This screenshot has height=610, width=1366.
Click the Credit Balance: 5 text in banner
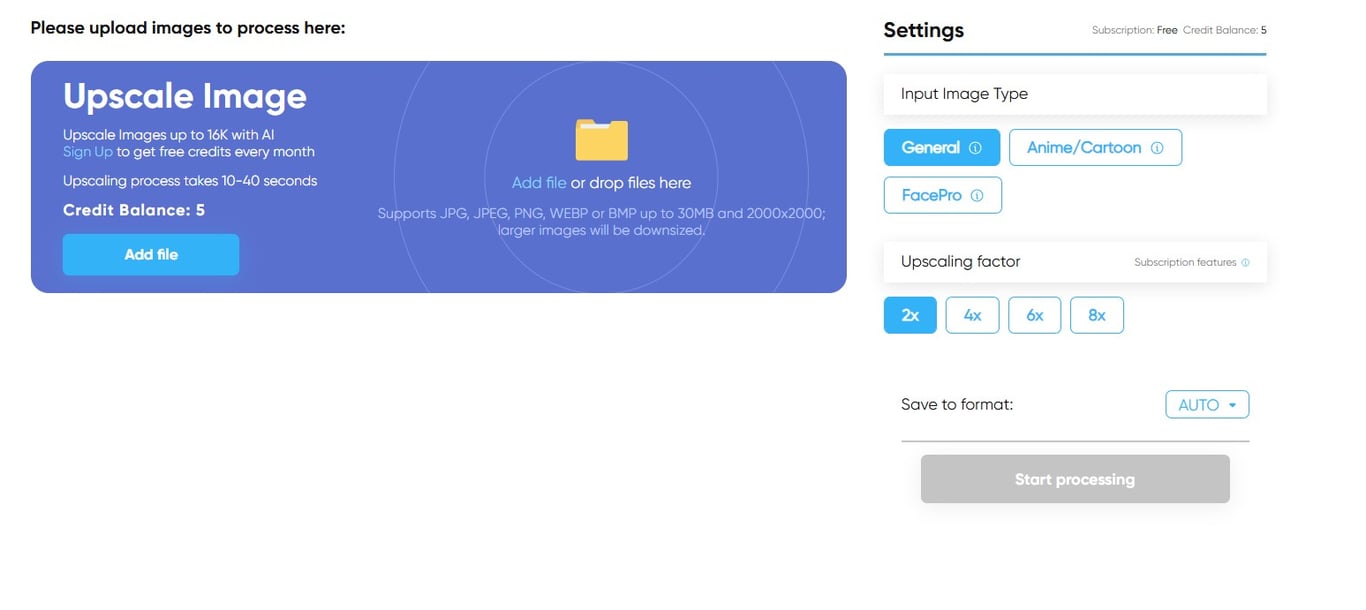(134, 210)
